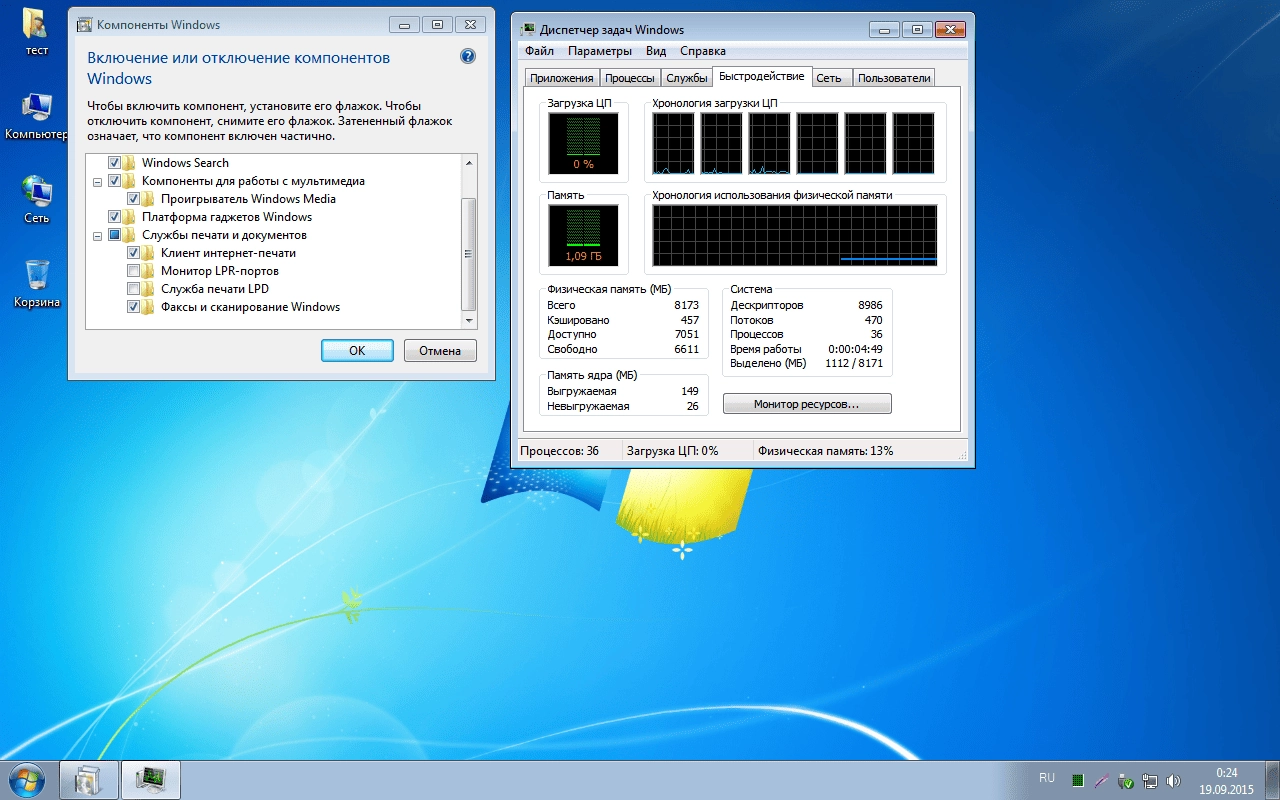Open the 'Вид' menu
This screenshot has height=800, width=1280.
656,51
